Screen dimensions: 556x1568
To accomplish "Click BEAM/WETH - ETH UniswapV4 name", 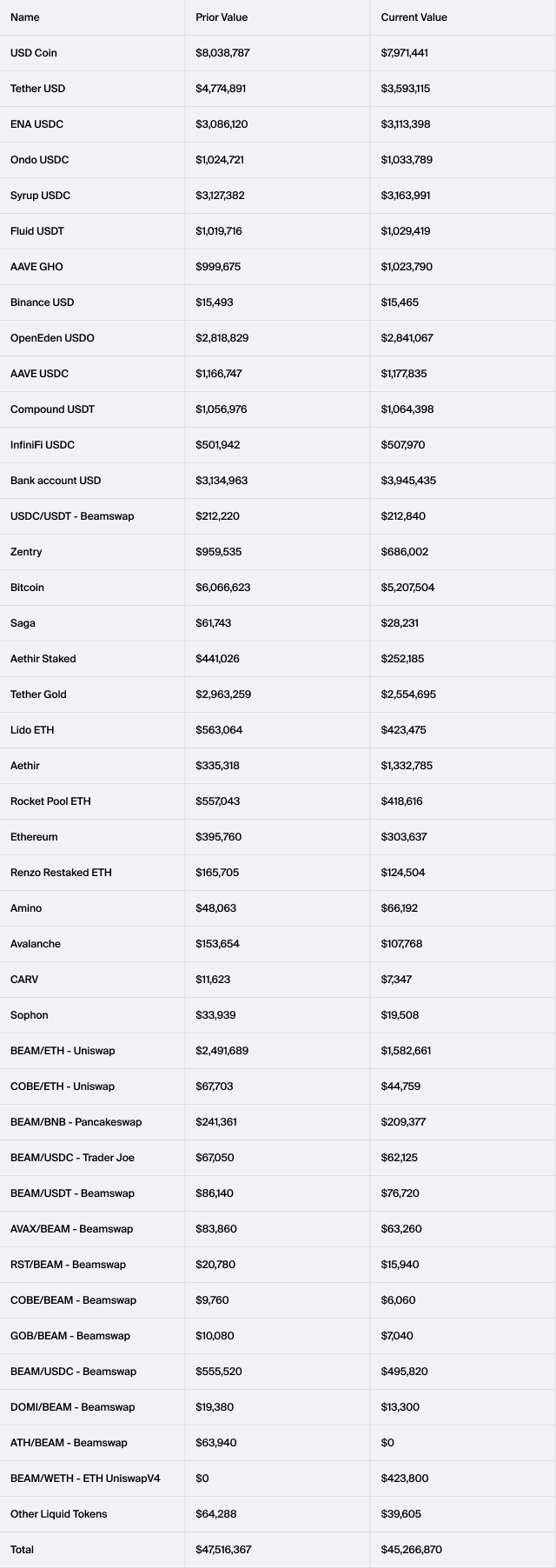I will 85,1478.
